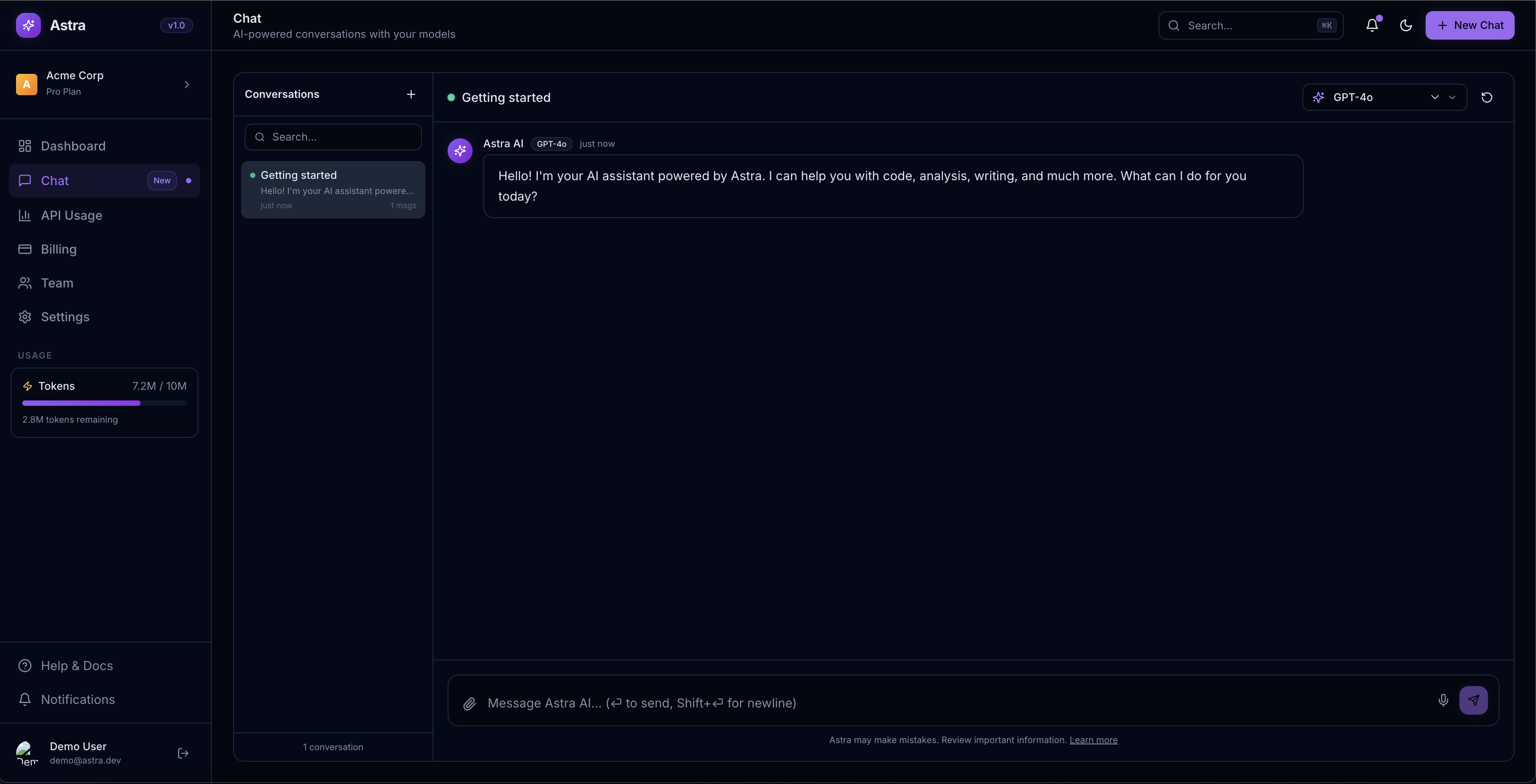Activate voice input with the microphone icon
This screenshot has height=784, width=1536.
(1443, 700)
